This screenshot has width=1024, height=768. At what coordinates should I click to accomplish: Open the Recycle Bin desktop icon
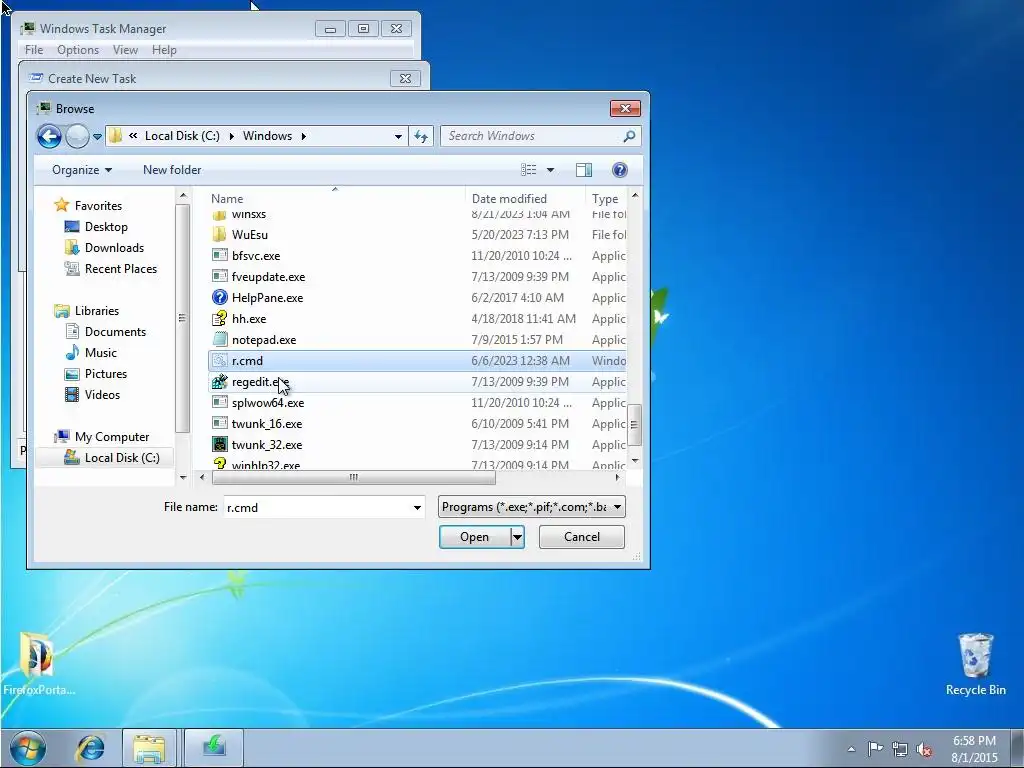point(976,664)
